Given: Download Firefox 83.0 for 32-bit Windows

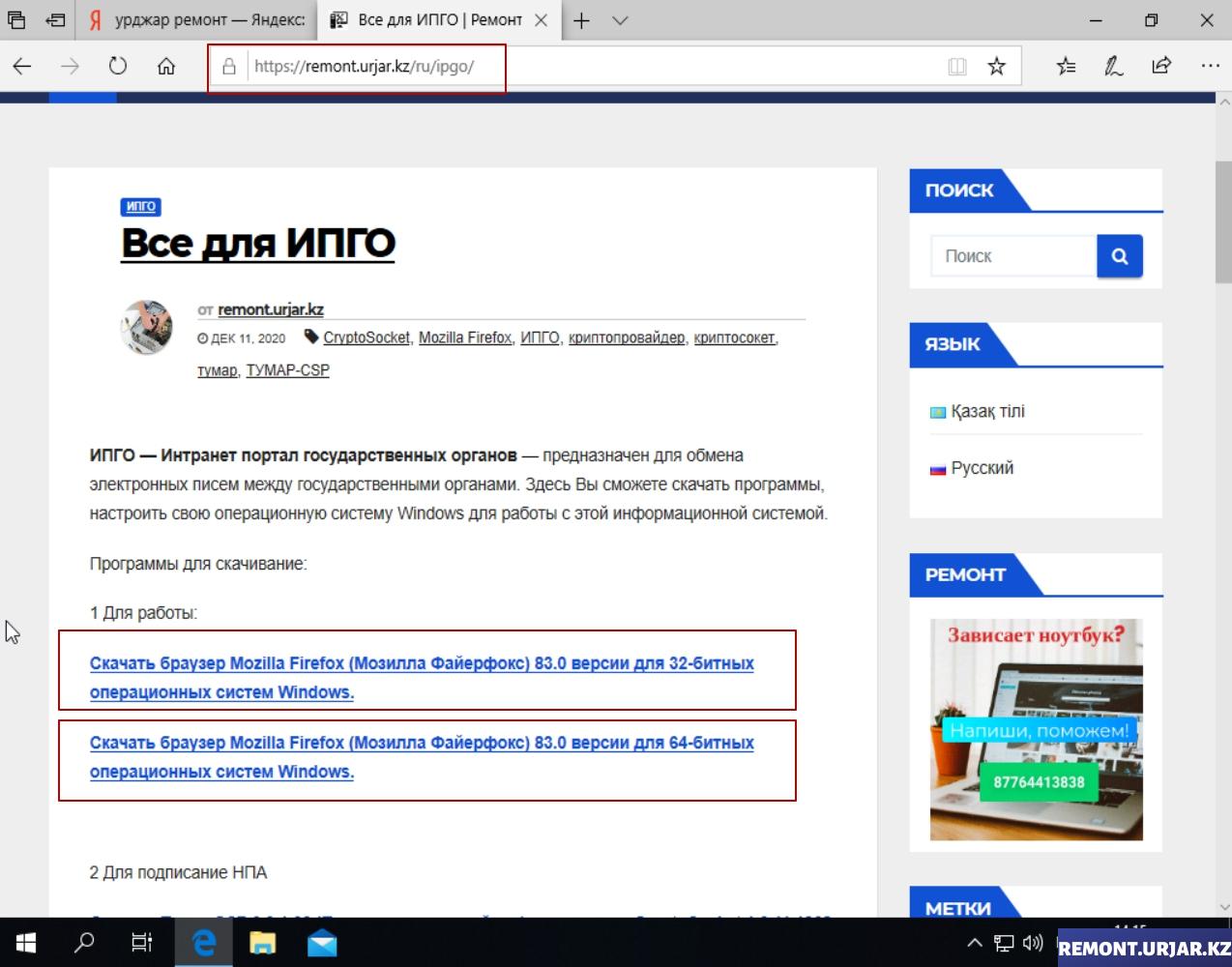Looking at the screenshot, I should point(422,677).
